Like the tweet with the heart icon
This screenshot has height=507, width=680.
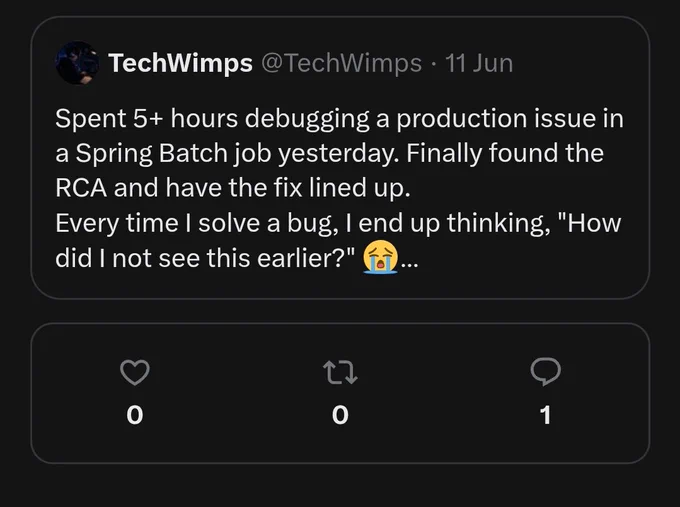(134, 372)
